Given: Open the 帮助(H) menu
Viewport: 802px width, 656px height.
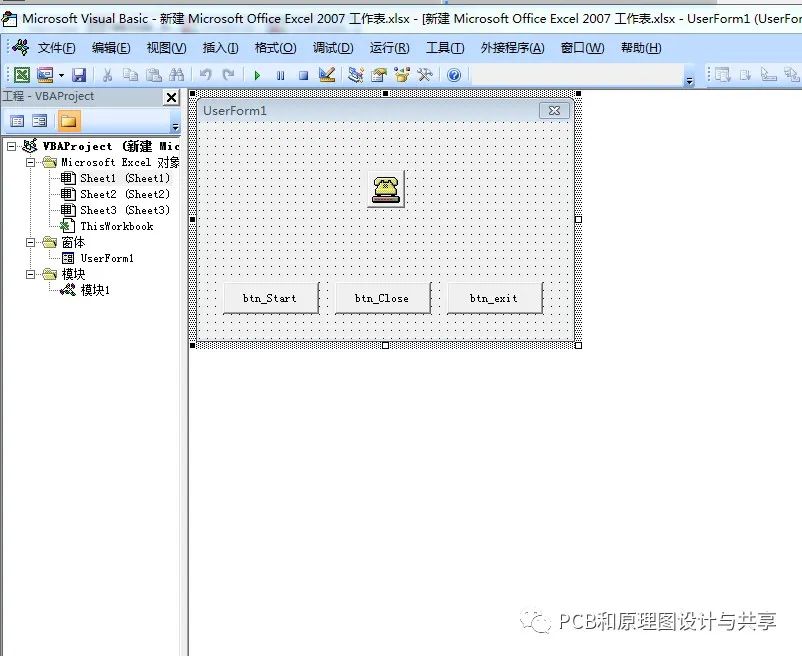Looking at the screenshot, I should (x=641, y=48).
